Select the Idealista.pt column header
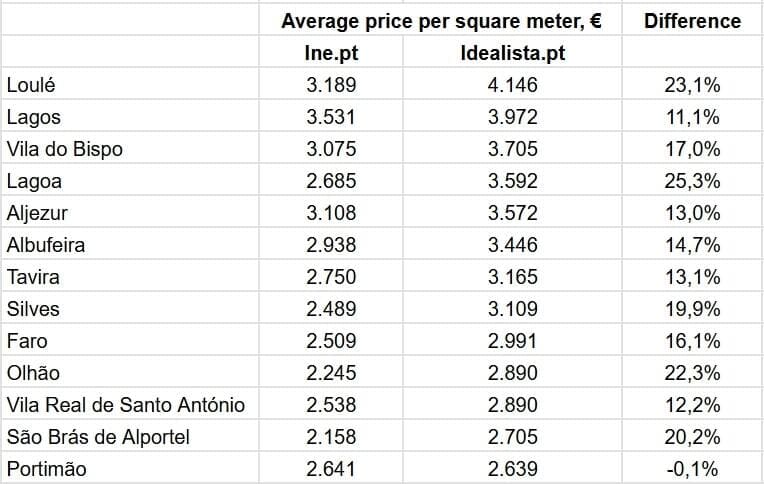The height and width of the screenshot is (484, 764). coord(513,53)
